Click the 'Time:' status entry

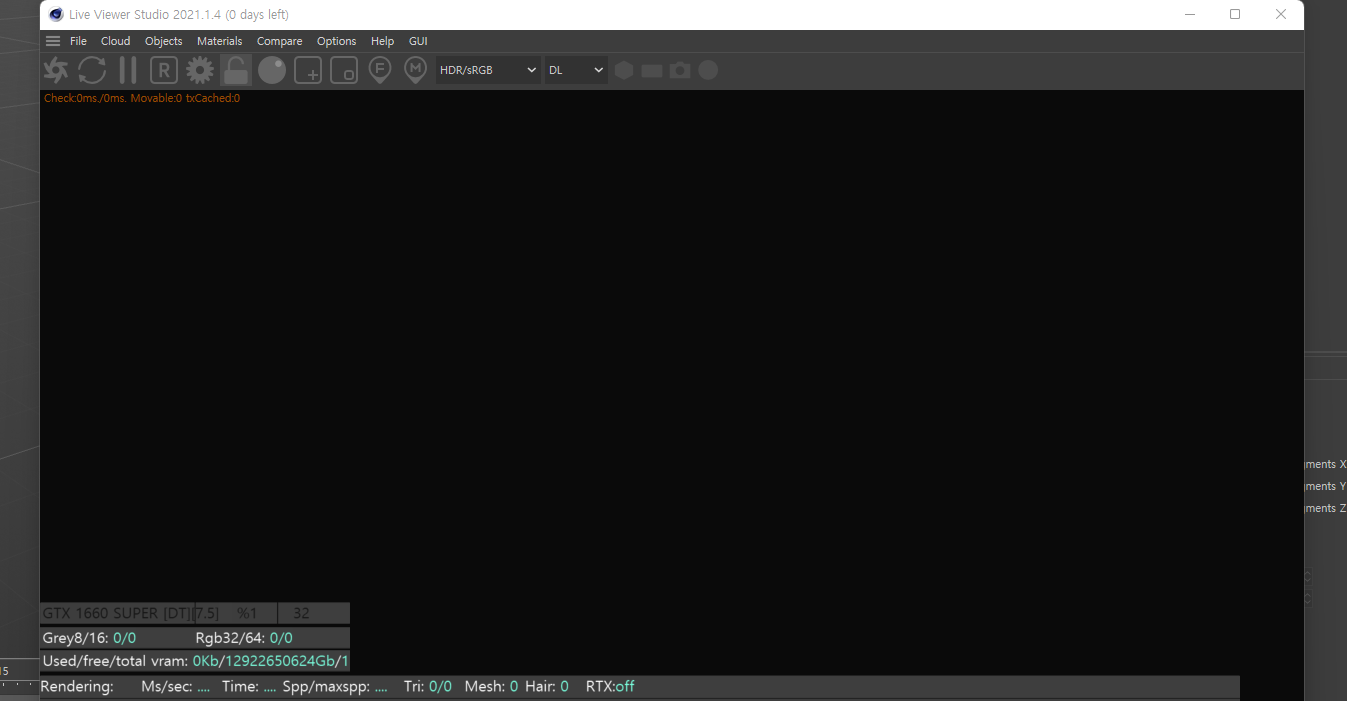tap(249, 687)
